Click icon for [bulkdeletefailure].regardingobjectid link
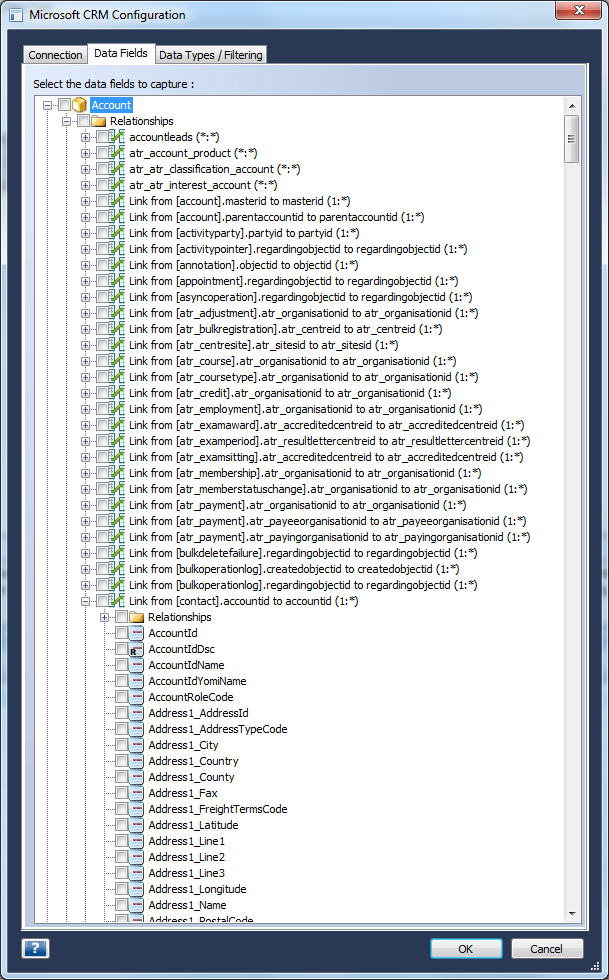Image resolution: width=609 pixels, height=980 pixels. click(118, 553)
